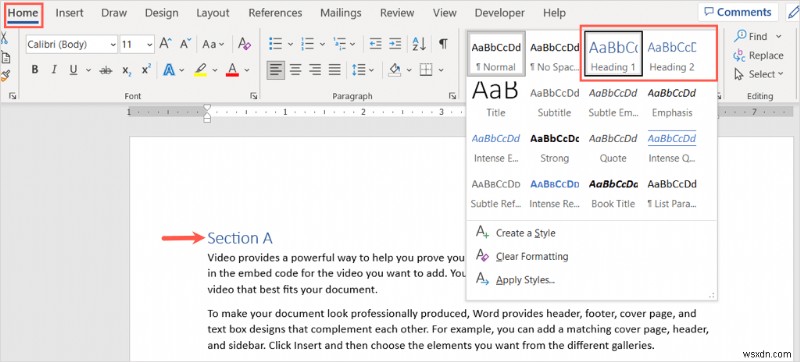
Task: Toggle Bold formatting
Action: click(35, 70)
